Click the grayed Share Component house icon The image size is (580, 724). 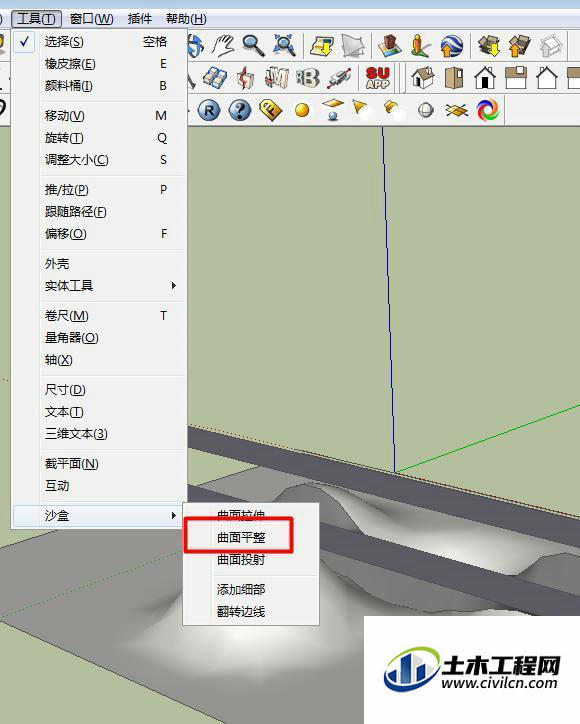tap(550, 45)
